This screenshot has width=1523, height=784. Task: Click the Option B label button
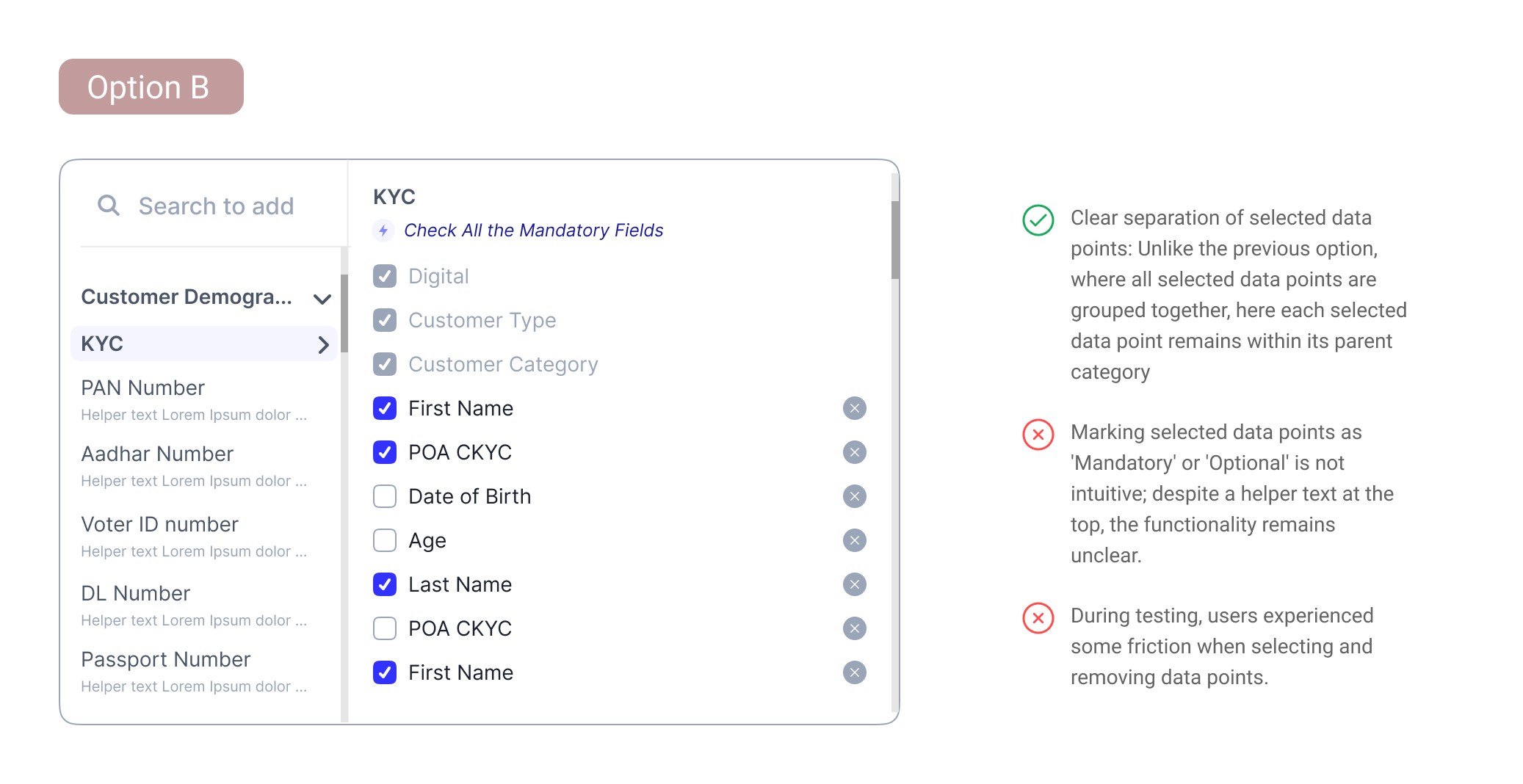(x=151, y=87)
